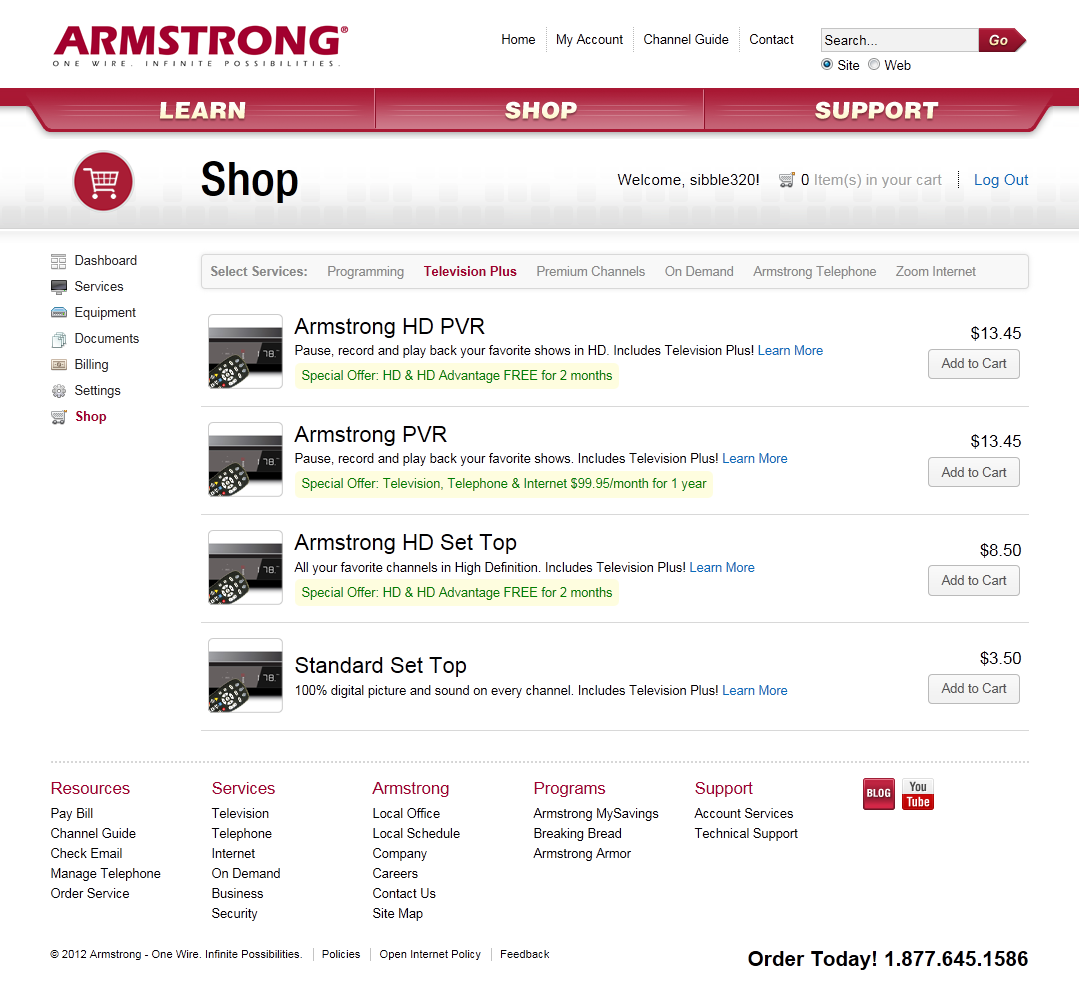Click the Log Out link
Screen dimensions: 1079x1003
click(1001, 180)
